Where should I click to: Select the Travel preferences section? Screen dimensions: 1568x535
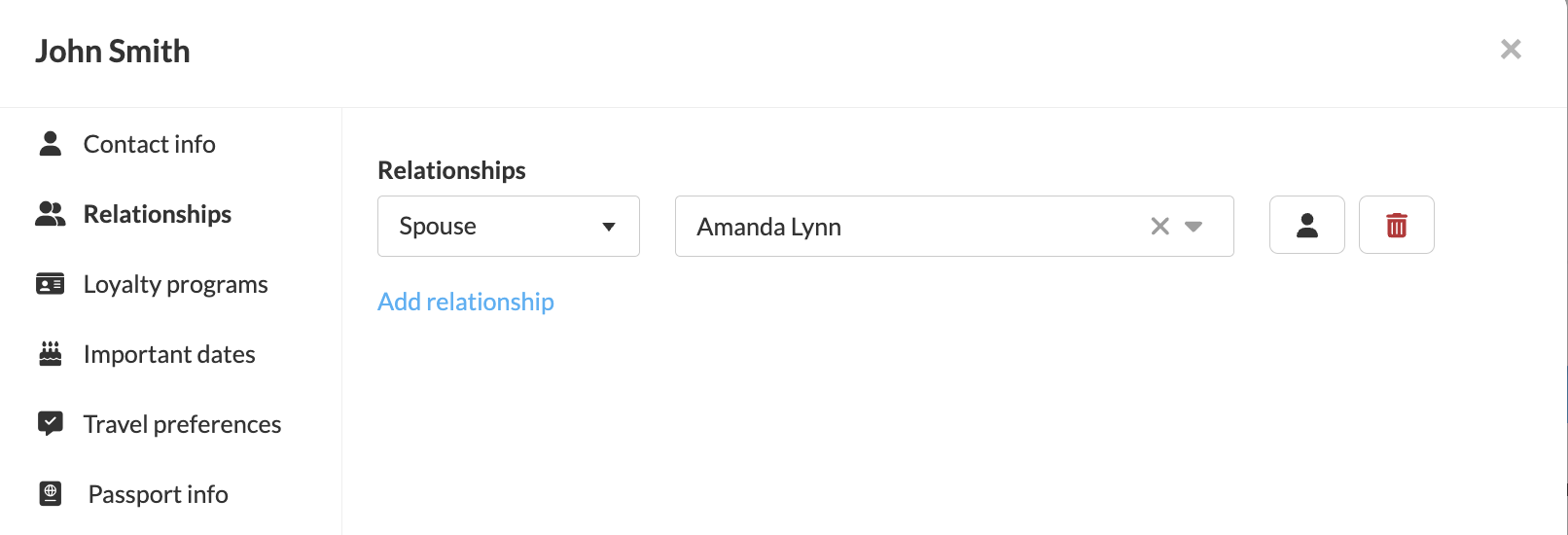(182, 424)
